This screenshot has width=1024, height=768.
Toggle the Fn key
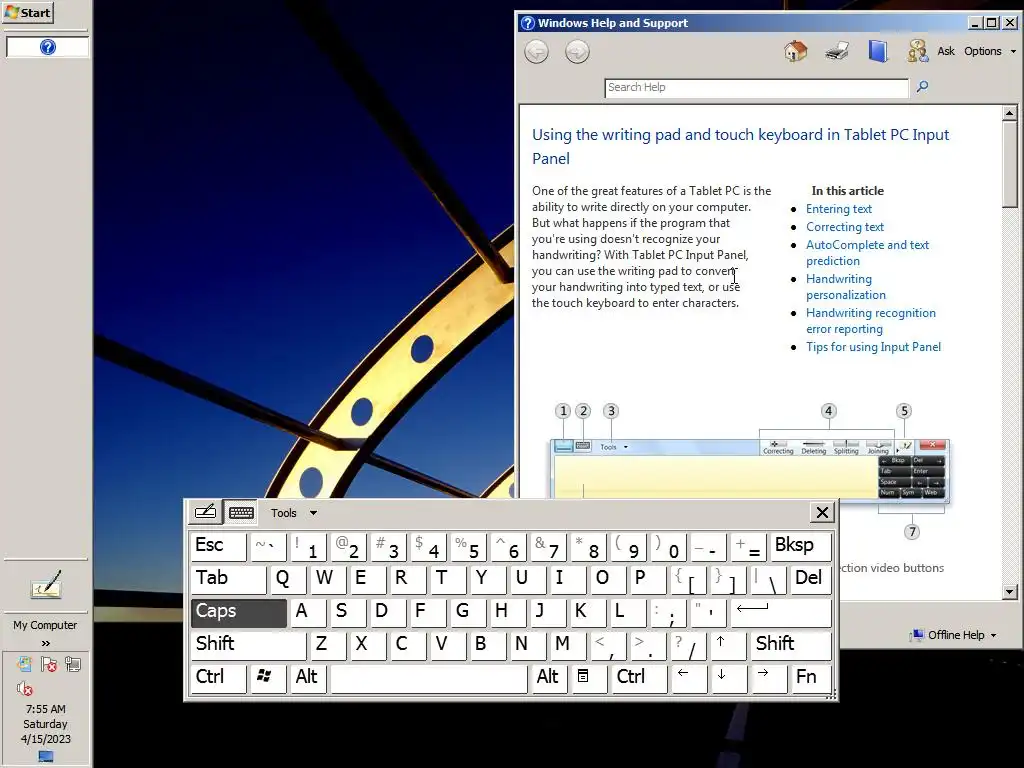pyautogui.click(x=810, y=677)
